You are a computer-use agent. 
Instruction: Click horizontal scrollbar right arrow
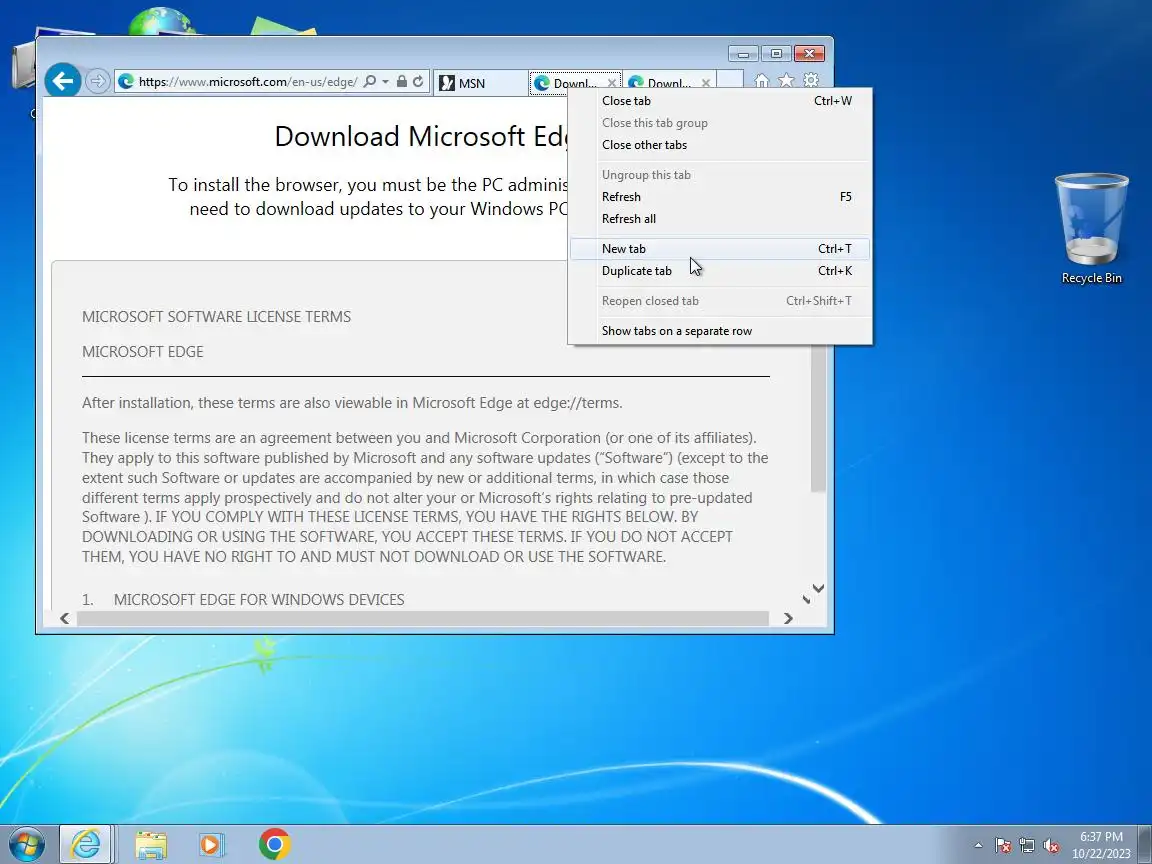click(788, 619)
